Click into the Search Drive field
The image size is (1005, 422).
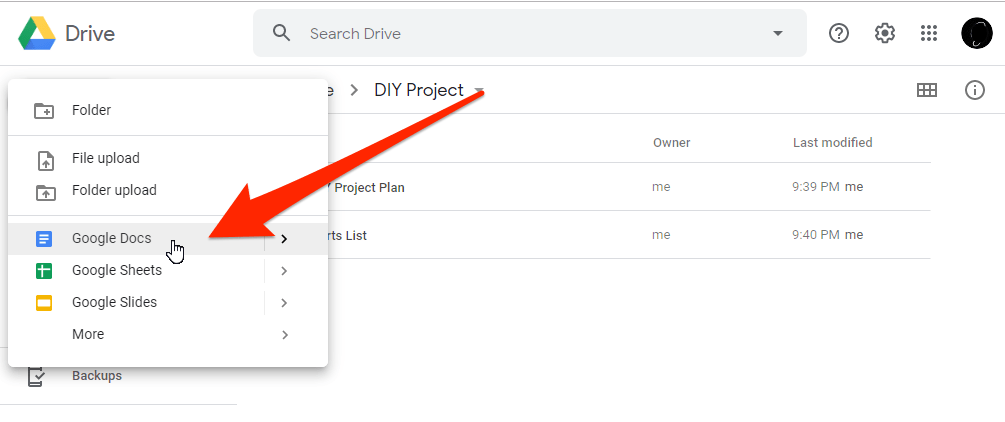529,33
